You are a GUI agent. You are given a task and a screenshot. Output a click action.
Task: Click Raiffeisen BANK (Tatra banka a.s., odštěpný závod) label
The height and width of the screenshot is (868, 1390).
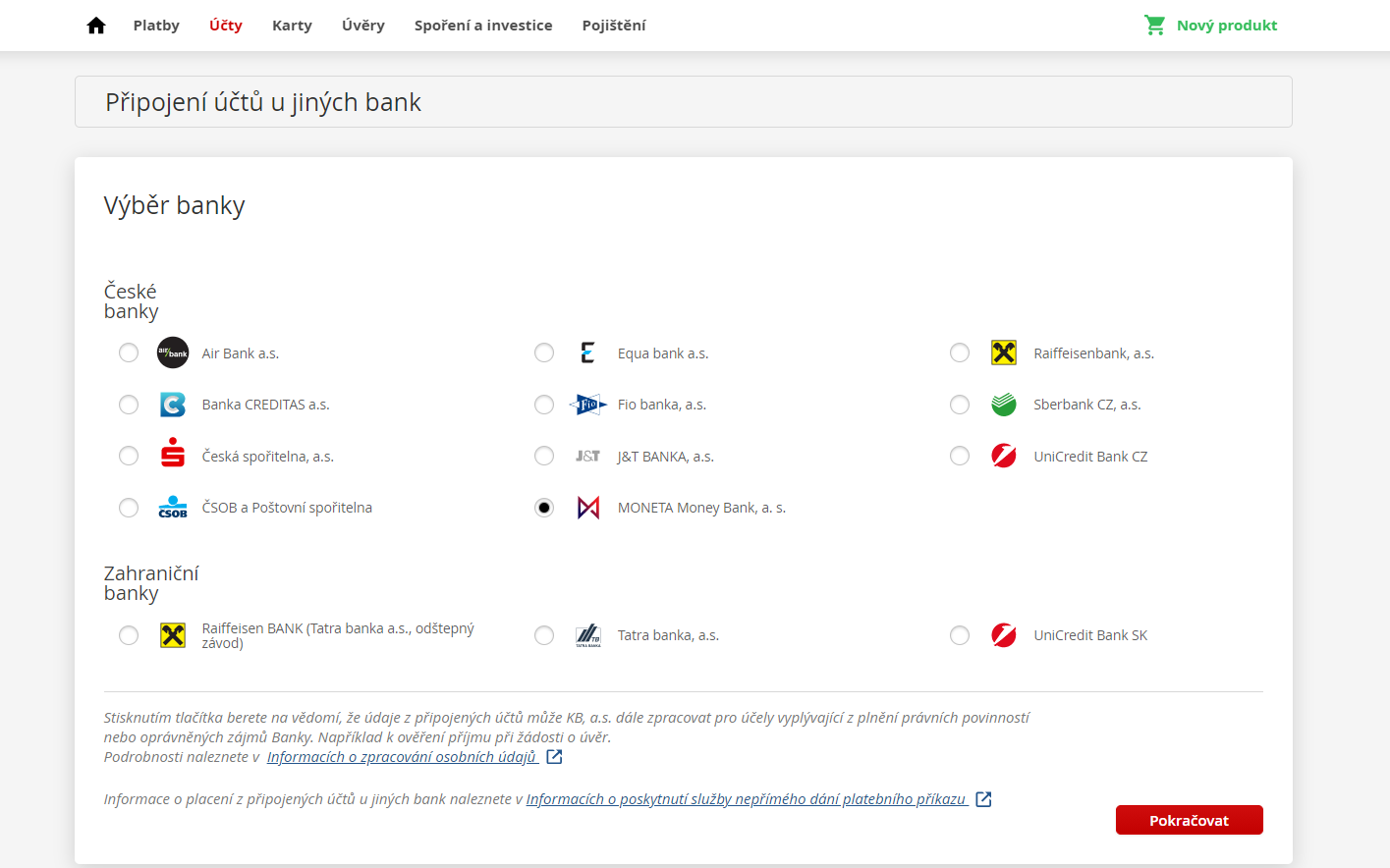pos(338,635)
